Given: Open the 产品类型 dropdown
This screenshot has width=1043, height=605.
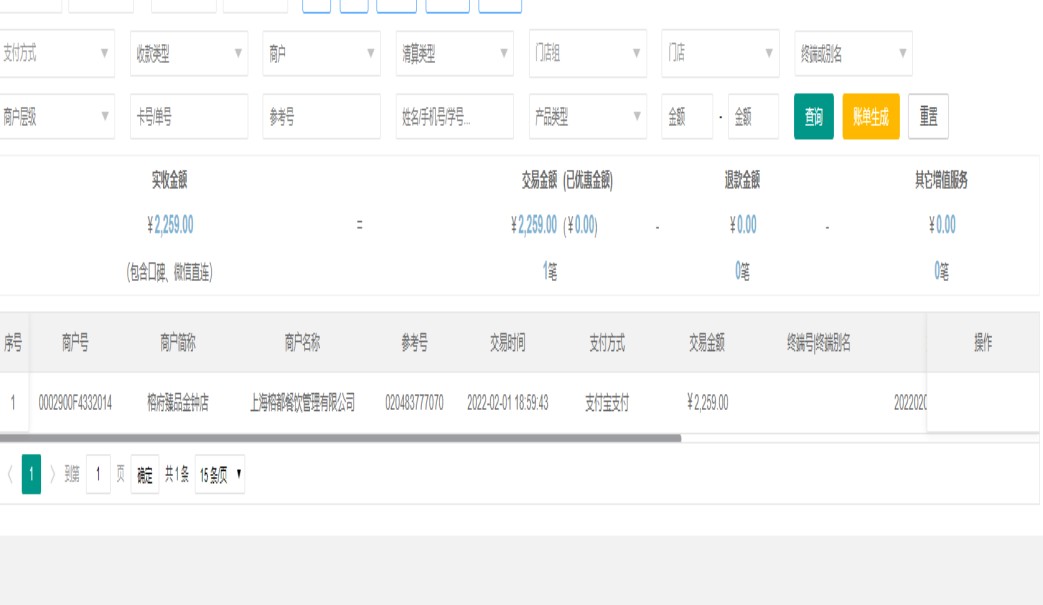Looking at the screenshot, I should coord(587,117).
